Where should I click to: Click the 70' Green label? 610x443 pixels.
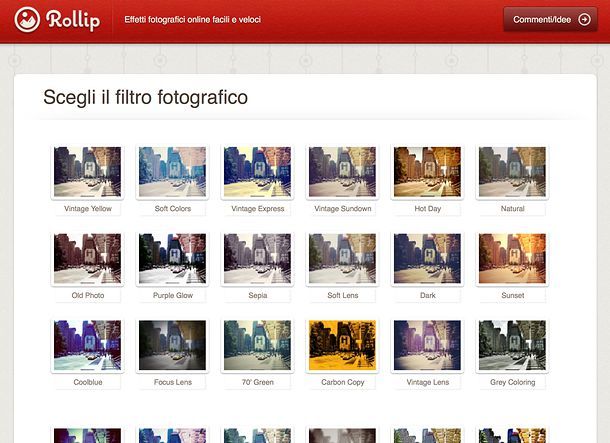pyautogui.click(x=258, y=382)
